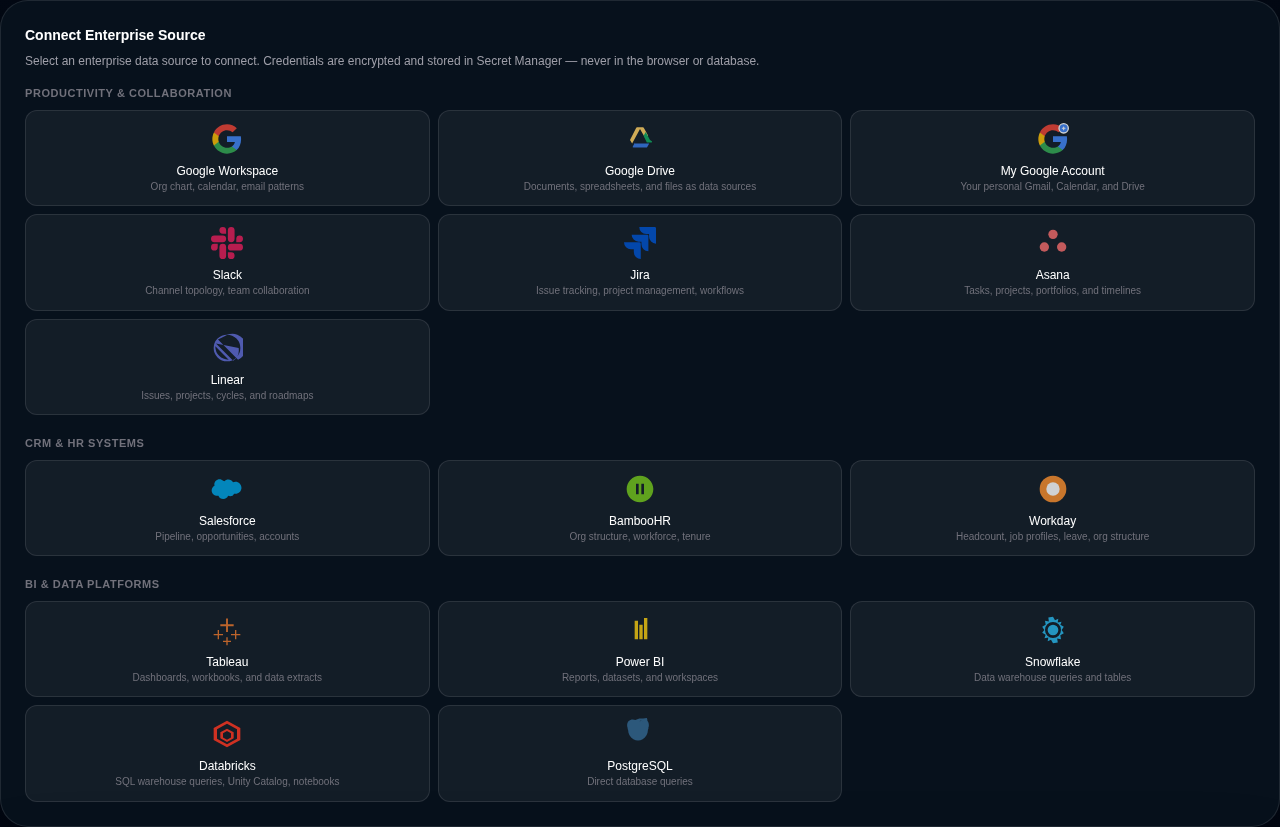Select the Google Workspace card title
The height and width of the screenshot is (827, 1280).
click(227, 171)
